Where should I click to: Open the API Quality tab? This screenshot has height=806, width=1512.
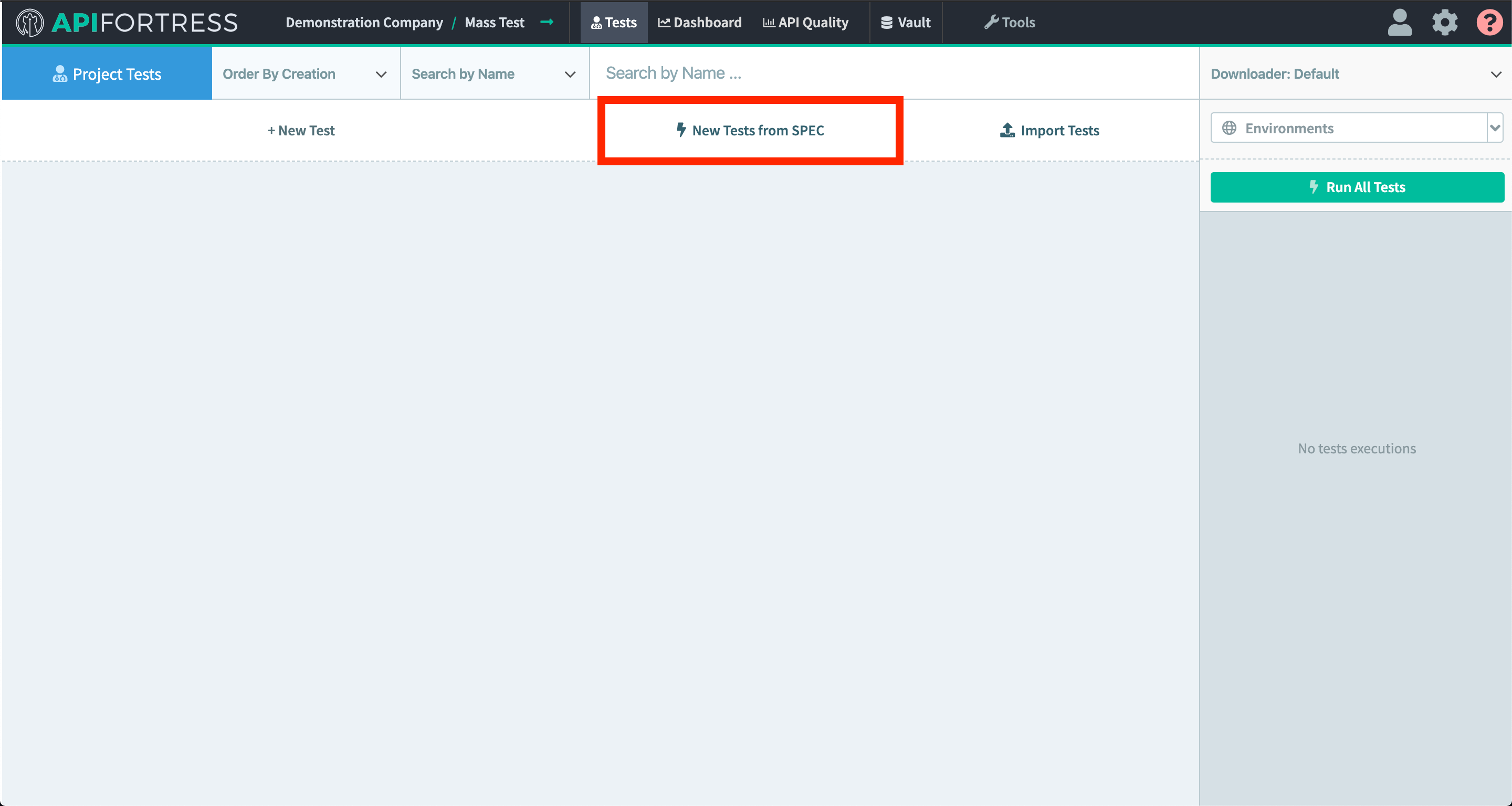tap(806, 23)
